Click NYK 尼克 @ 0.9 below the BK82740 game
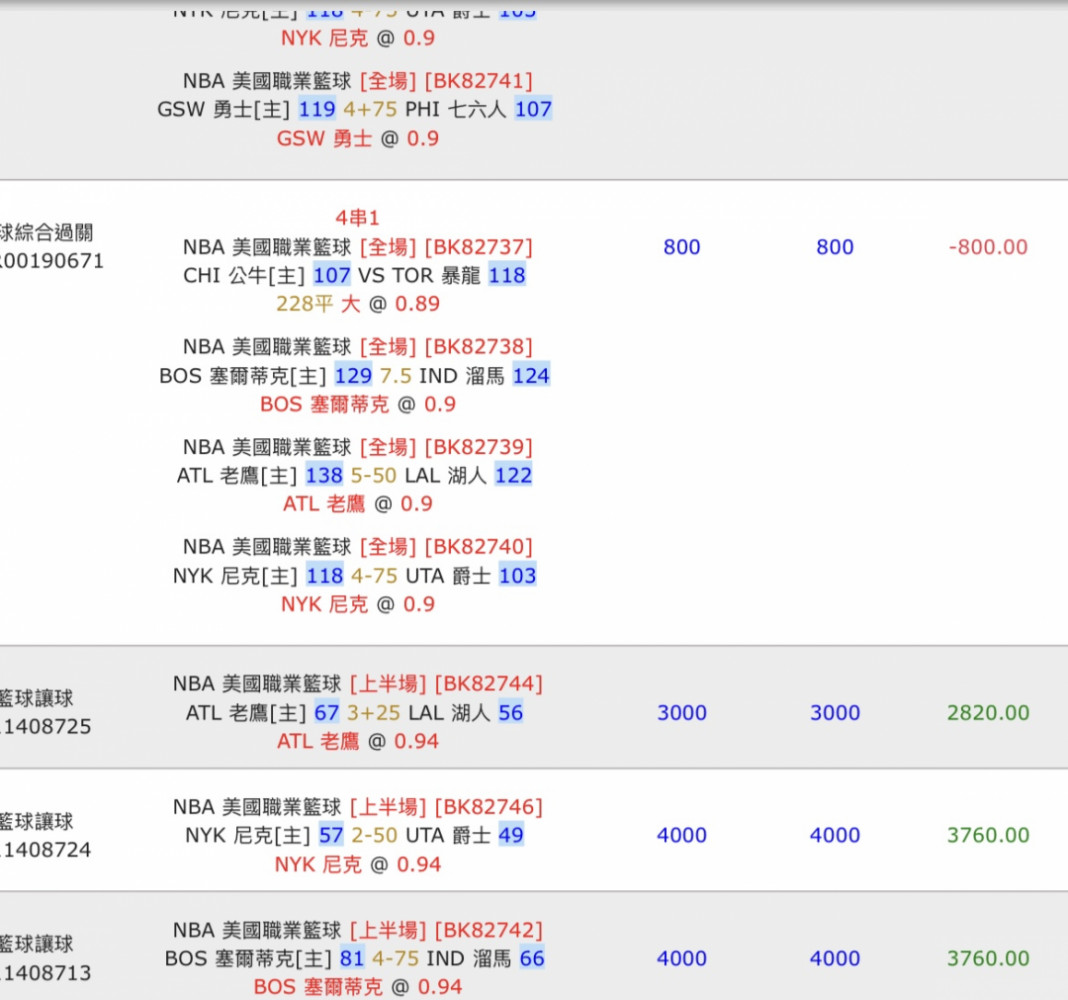Image resolution: width=1068 pixels, height=1000 pixels. click(358, 604)
